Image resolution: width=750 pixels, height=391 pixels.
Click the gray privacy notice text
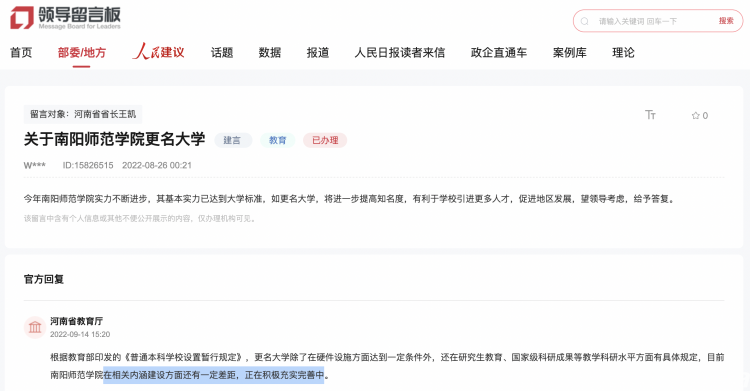tap(141, 219)
